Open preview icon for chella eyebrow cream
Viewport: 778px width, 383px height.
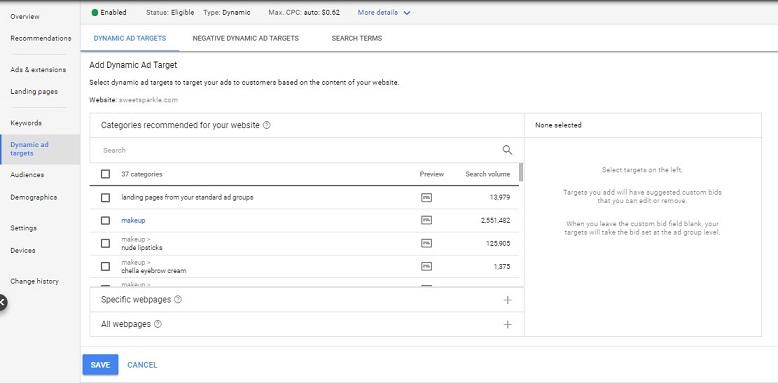pos(426,266)
